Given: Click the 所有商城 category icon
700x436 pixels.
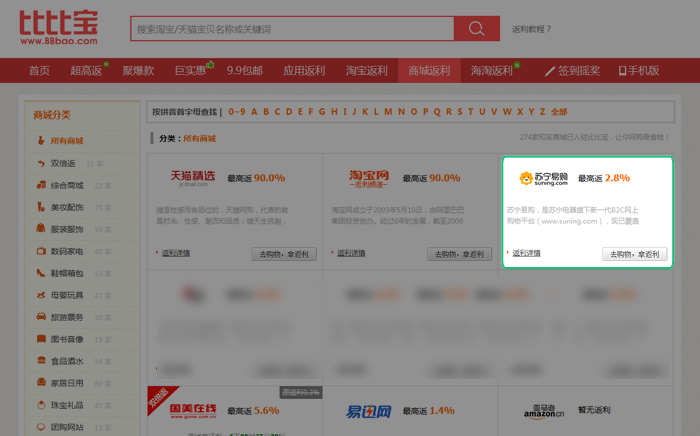Looking at the screenshot, I should point(41,140).
